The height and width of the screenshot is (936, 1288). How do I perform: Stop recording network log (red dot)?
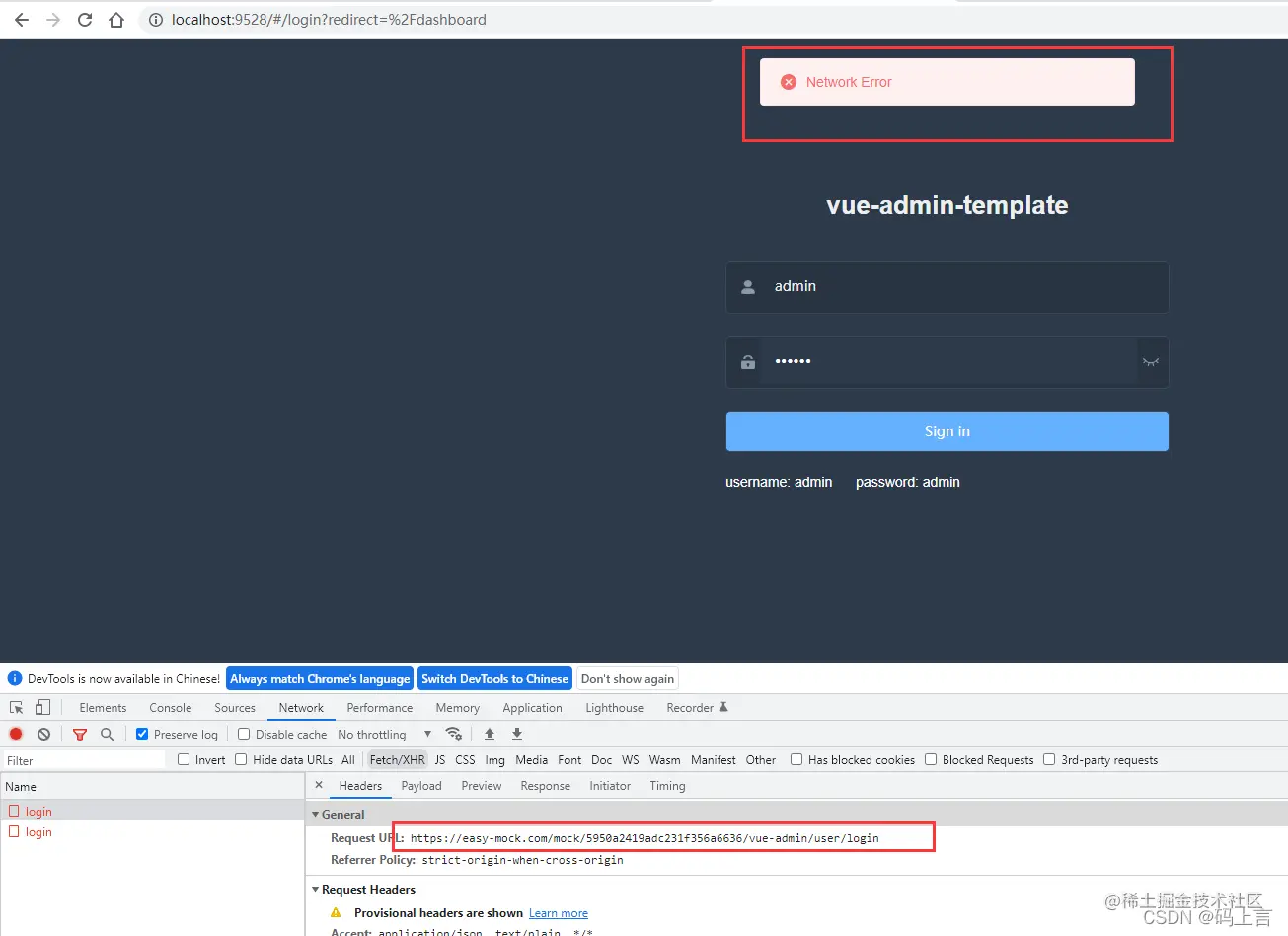coord(16,734)
